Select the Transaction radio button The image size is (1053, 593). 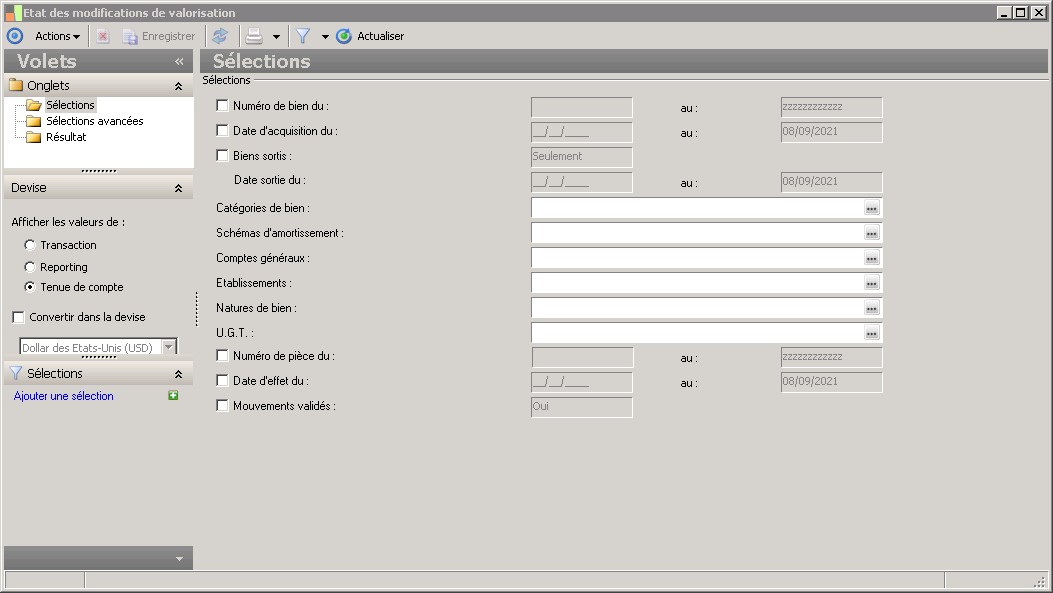(30, 245)
